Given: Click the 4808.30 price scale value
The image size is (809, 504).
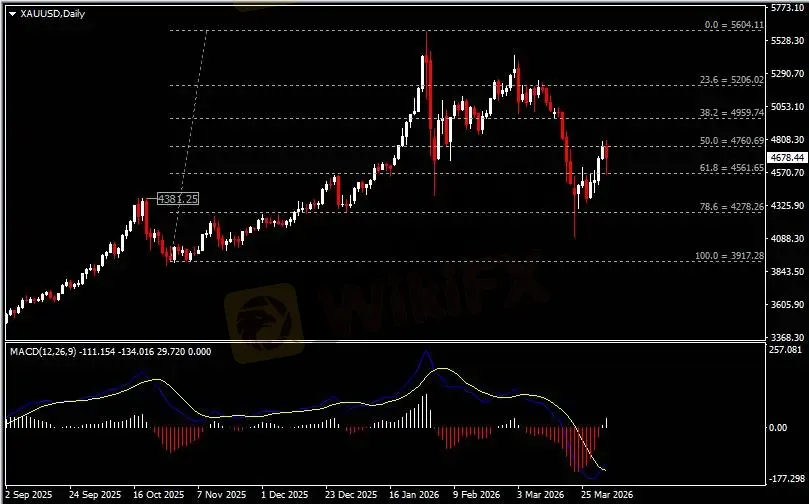Looking at the screenshot, I should (788, 139).
